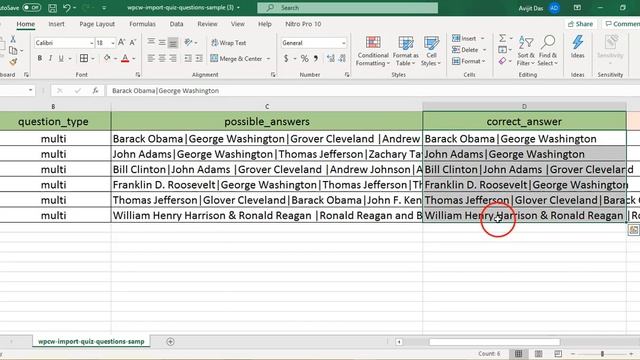640x360 pixels.
Task: Open the Merge & Center dropdown arrow
Action: click(268, 59)
